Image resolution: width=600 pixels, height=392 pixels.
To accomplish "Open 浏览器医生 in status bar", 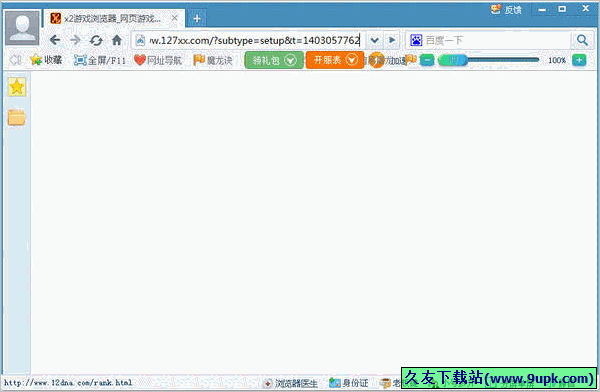I will (x=291, y=383).
